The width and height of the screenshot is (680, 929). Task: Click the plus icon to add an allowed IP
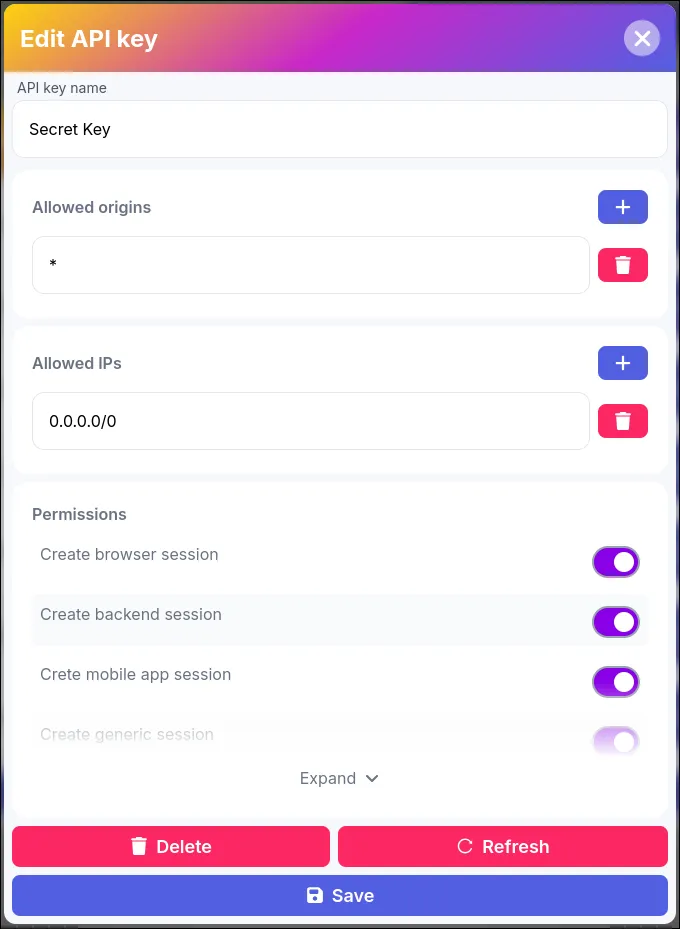(622, 363)
